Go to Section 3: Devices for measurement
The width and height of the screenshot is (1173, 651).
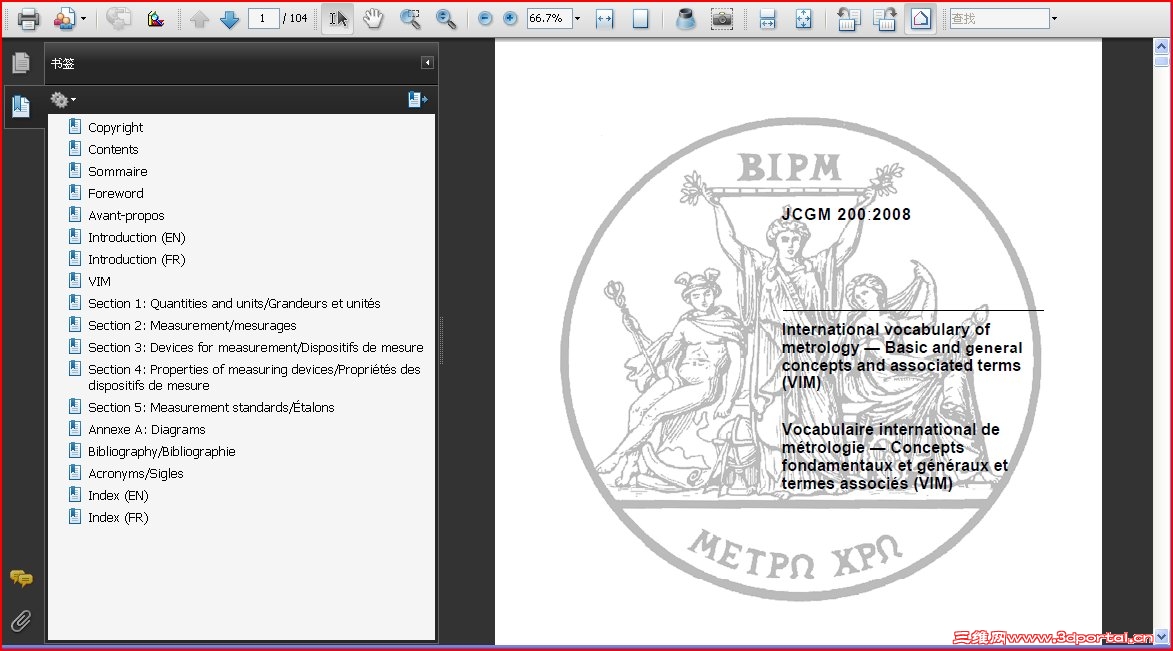tap(255, 347)
